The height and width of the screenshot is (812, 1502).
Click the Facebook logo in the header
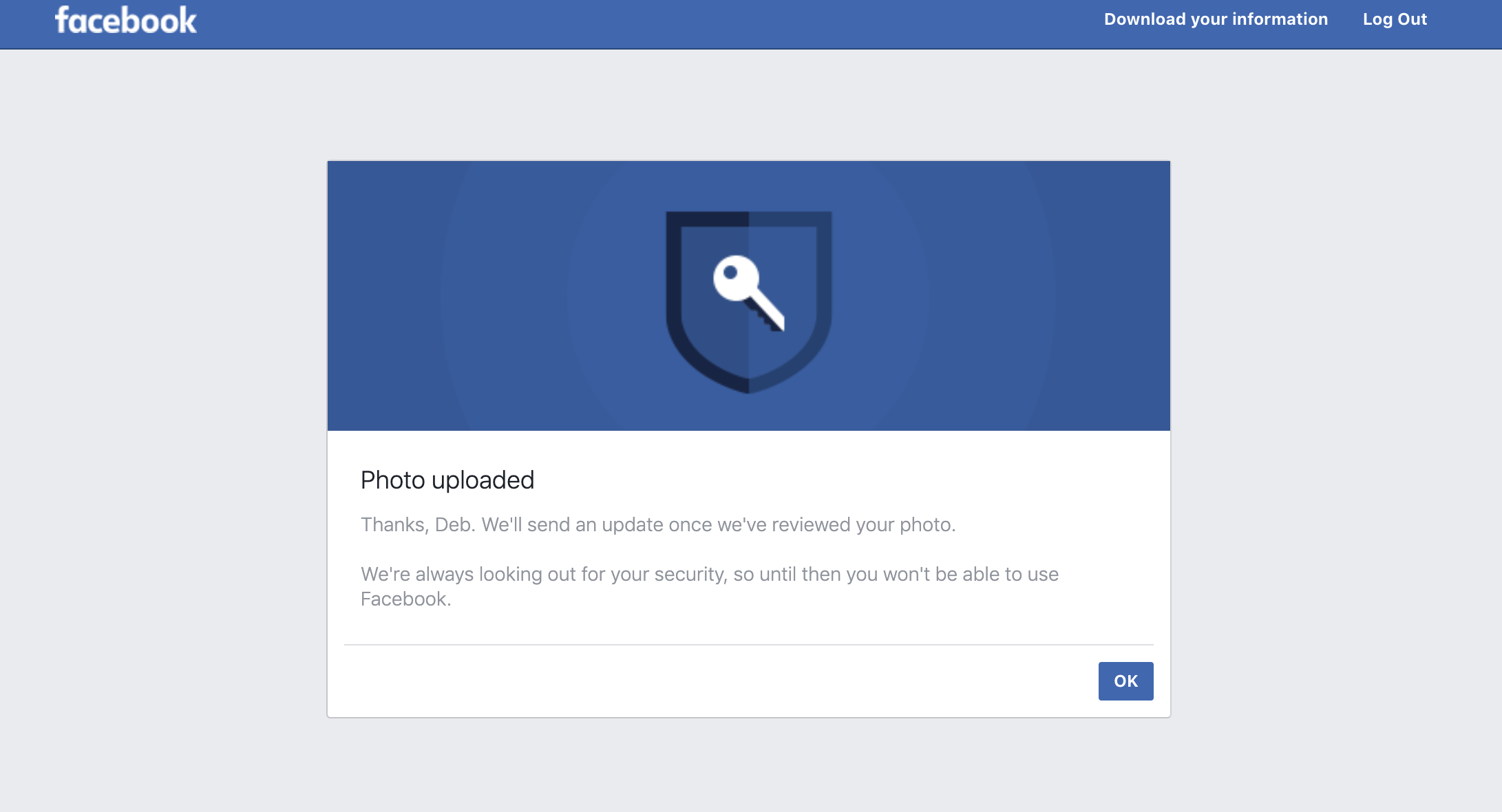point(126,21)
